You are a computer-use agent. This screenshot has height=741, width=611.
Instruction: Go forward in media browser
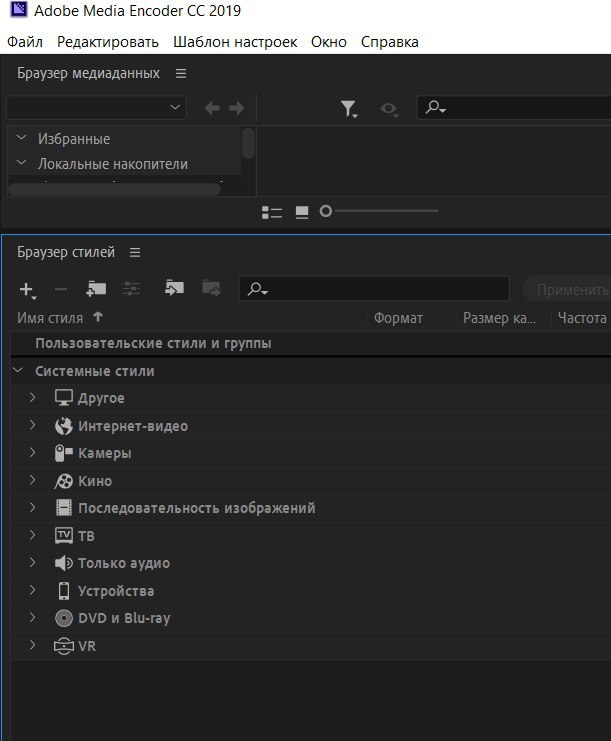237,108
